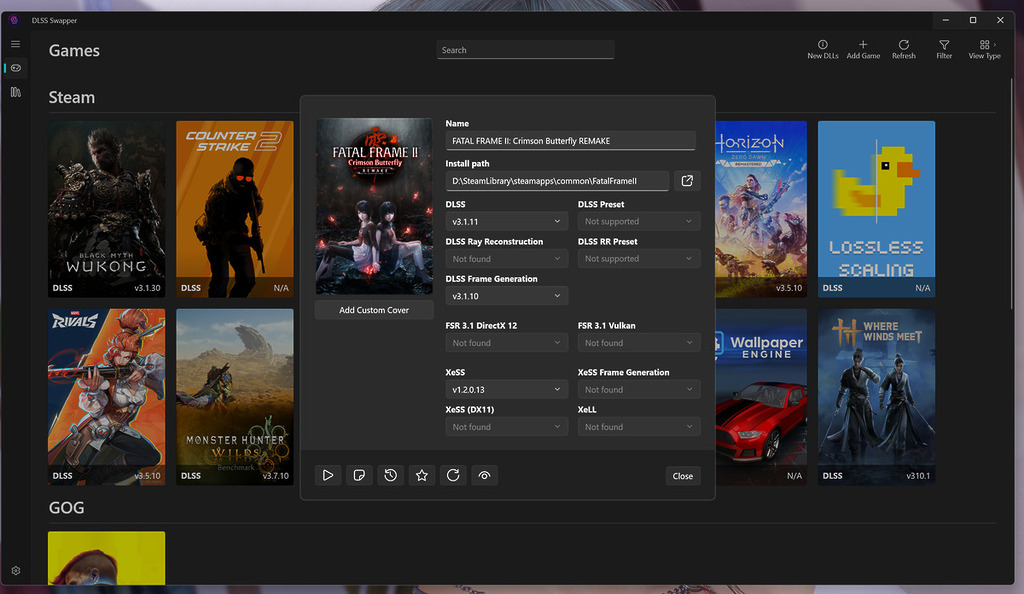This screenshot has width=1024, height=594.
Task: Click the Add Game toolbar button
Action: pyautogui.click(x=863, y=49)
